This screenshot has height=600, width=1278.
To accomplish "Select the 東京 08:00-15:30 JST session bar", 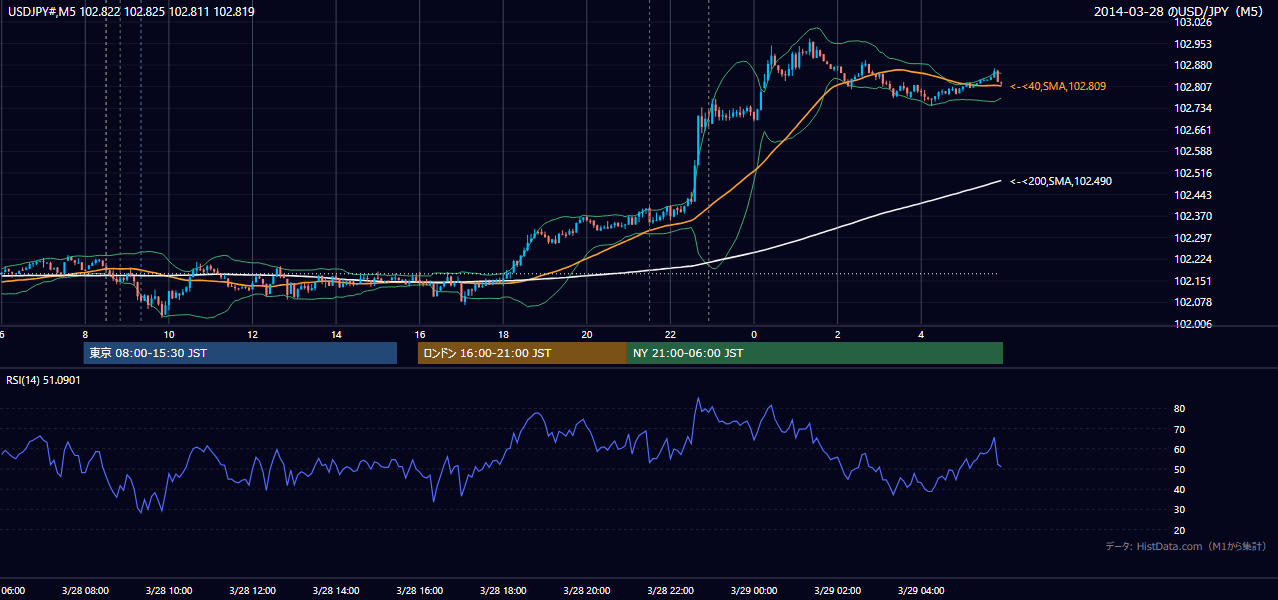I will (240, 353).
